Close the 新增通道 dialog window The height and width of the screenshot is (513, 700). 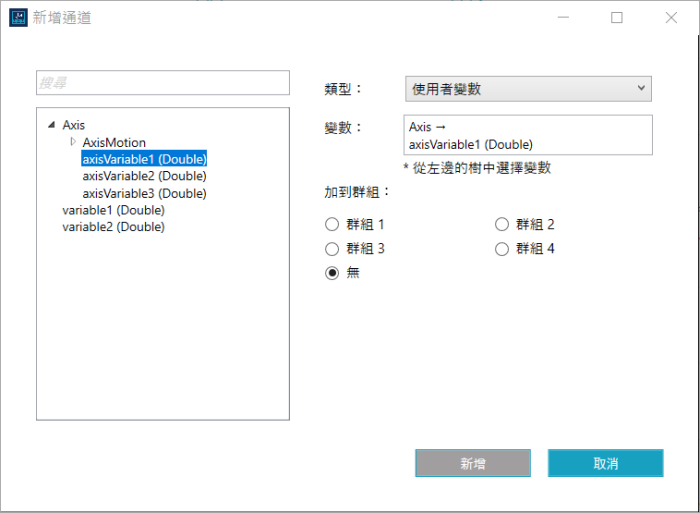coord(671,17)
